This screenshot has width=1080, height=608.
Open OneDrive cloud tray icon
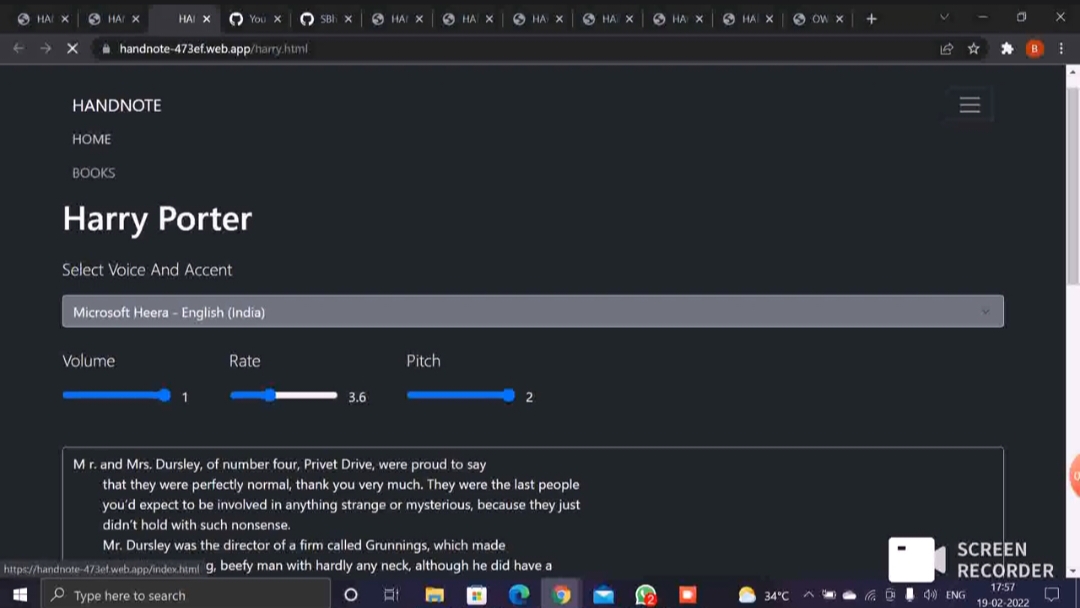(x=849, y=594)
